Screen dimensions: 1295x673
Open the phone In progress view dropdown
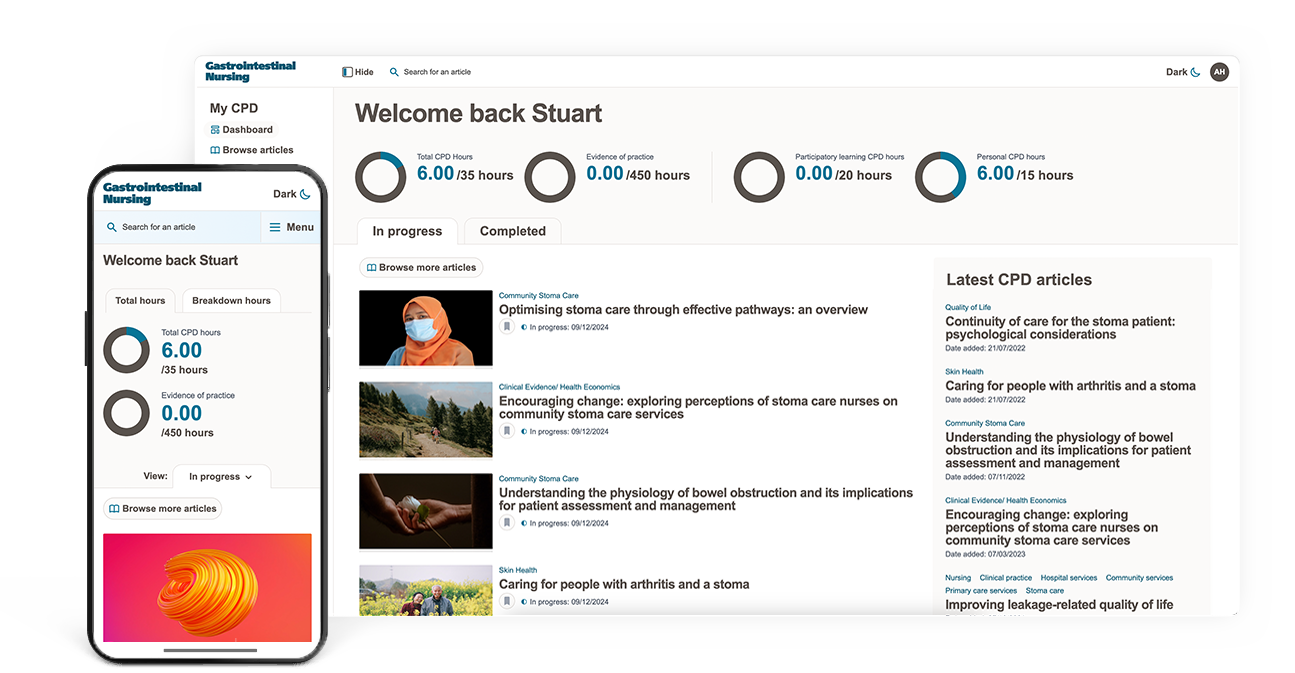(221, 477)
